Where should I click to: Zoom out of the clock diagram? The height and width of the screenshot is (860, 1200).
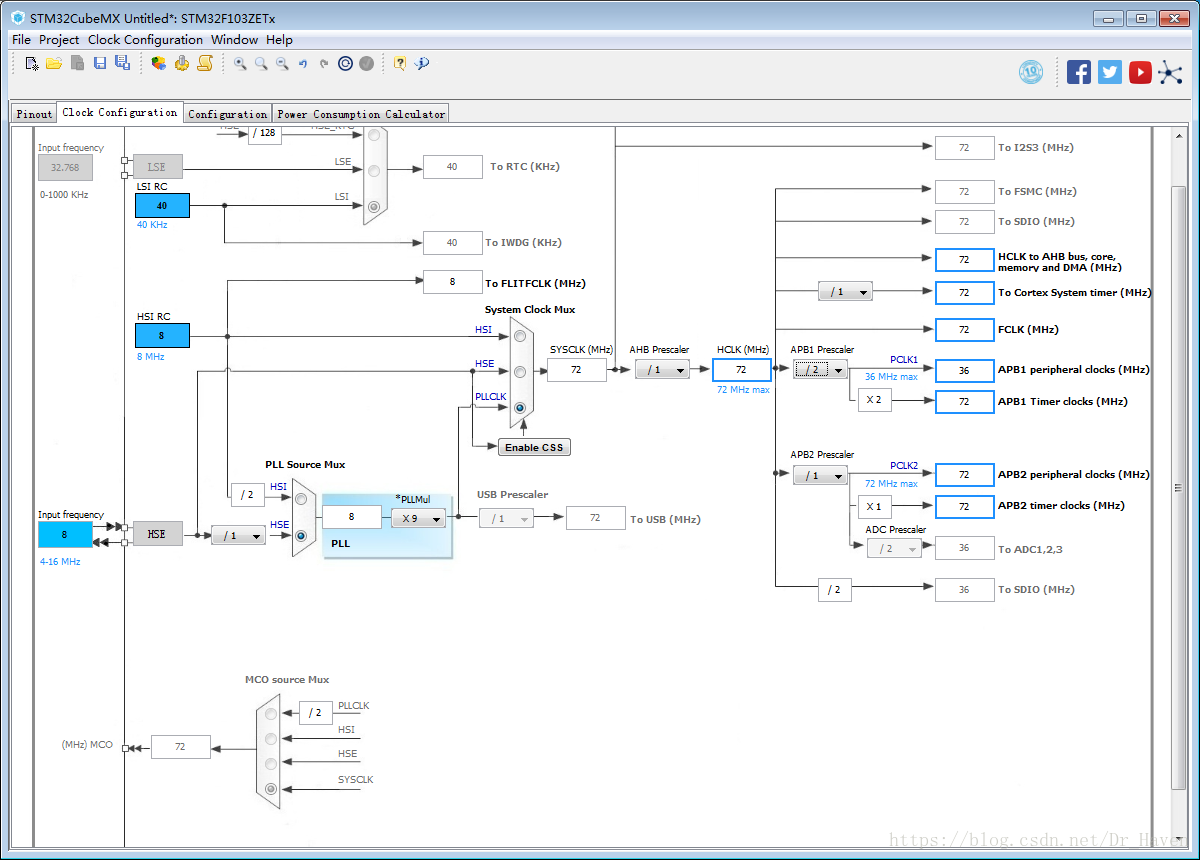click(282, 63)
